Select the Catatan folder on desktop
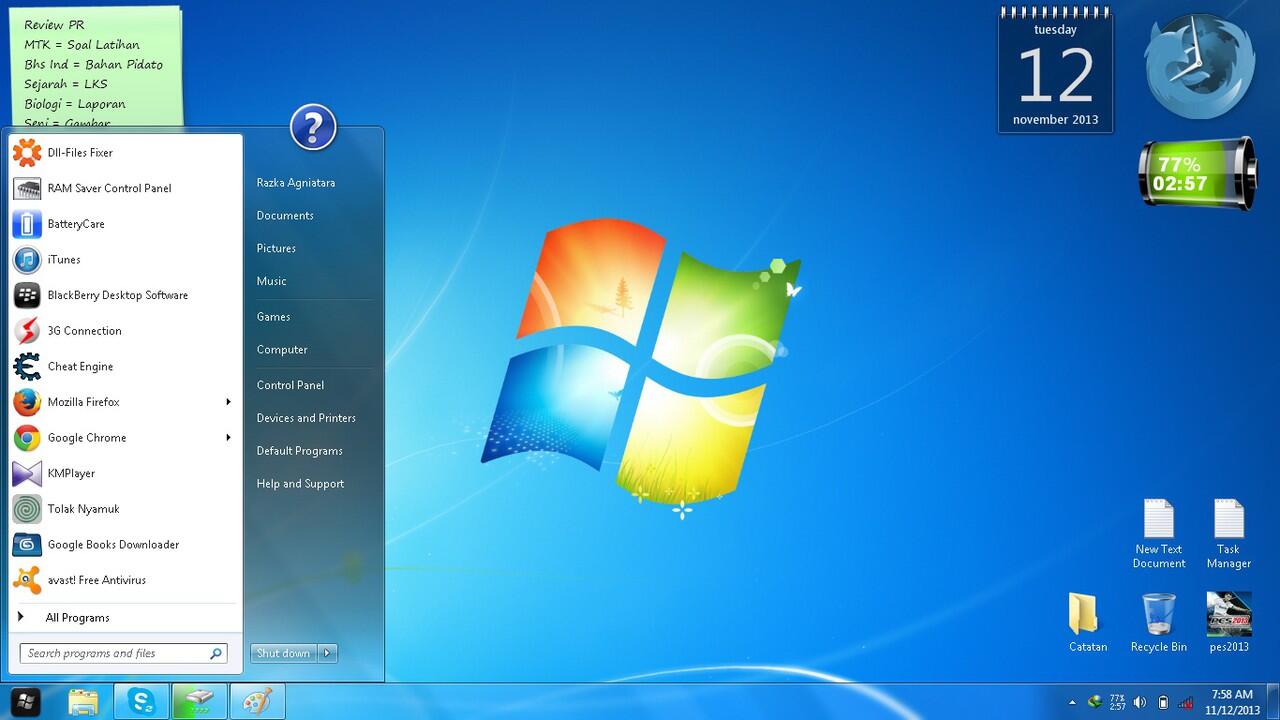Image resolution: width=1280 pixels, height=720 pixels. click(1087, 621)
